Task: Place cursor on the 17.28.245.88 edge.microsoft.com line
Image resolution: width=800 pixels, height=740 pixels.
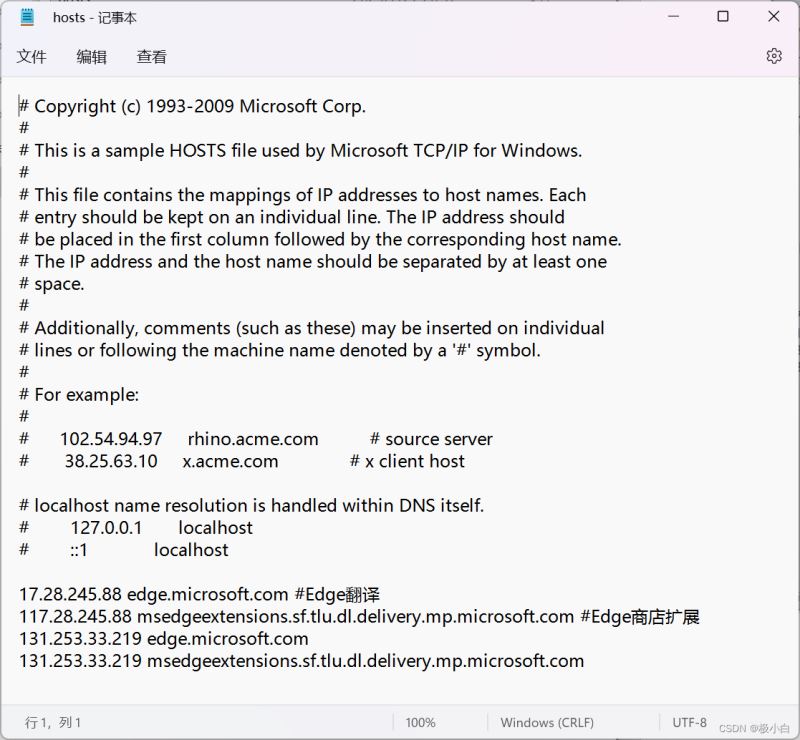Action: [200, 594]
